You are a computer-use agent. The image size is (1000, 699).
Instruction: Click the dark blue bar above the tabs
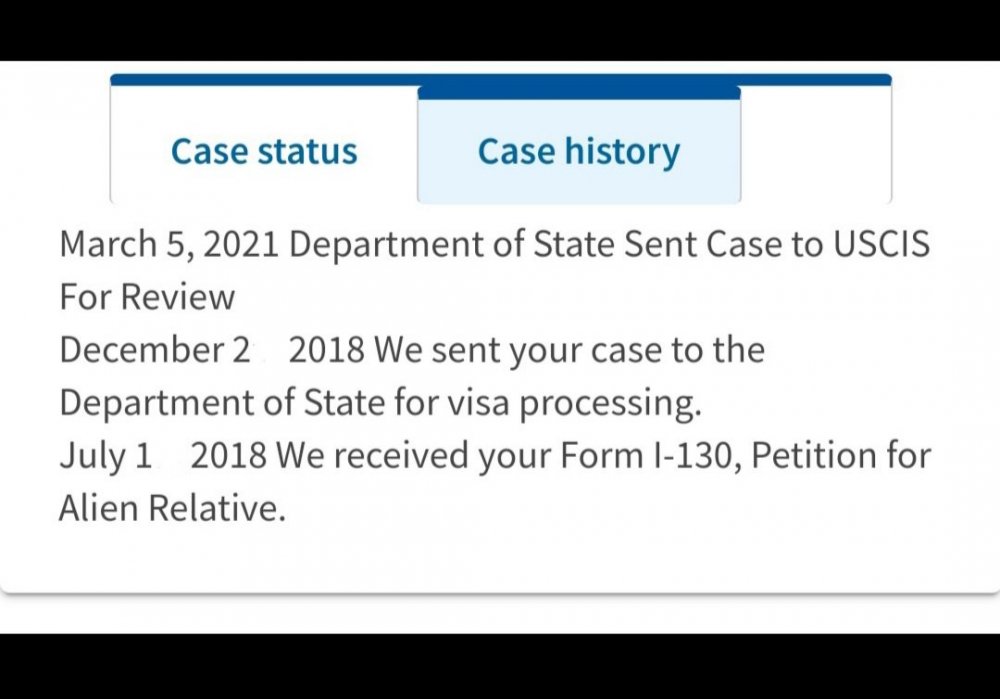pos(500,79)
